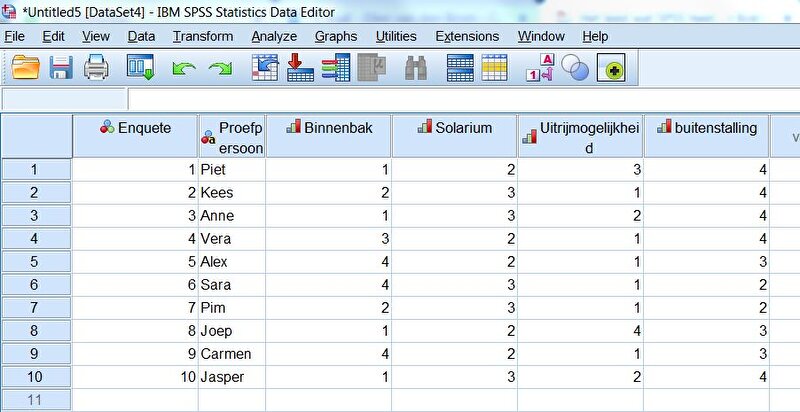Click the Insert variable toolbar icon
Viewport: 800px width, 412px height.
pyautogui.click(x=495, y=68)
